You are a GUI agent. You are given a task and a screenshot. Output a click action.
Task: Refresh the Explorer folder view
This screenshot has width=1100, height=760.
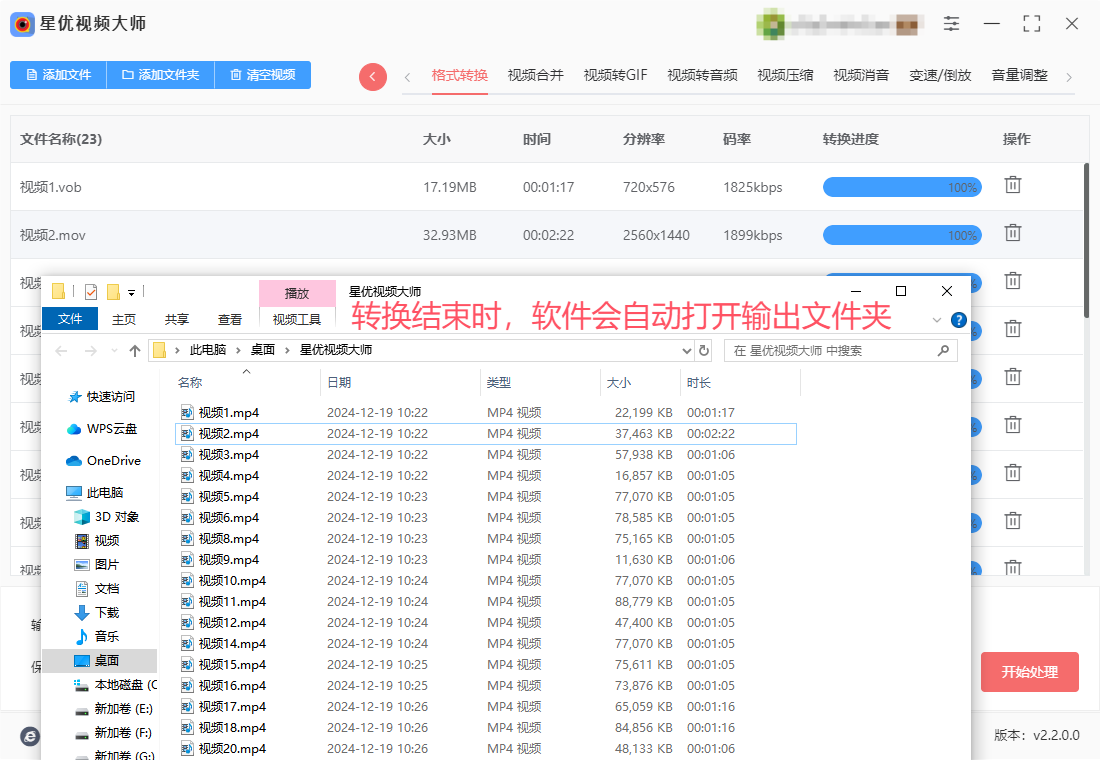coord(704,350)
